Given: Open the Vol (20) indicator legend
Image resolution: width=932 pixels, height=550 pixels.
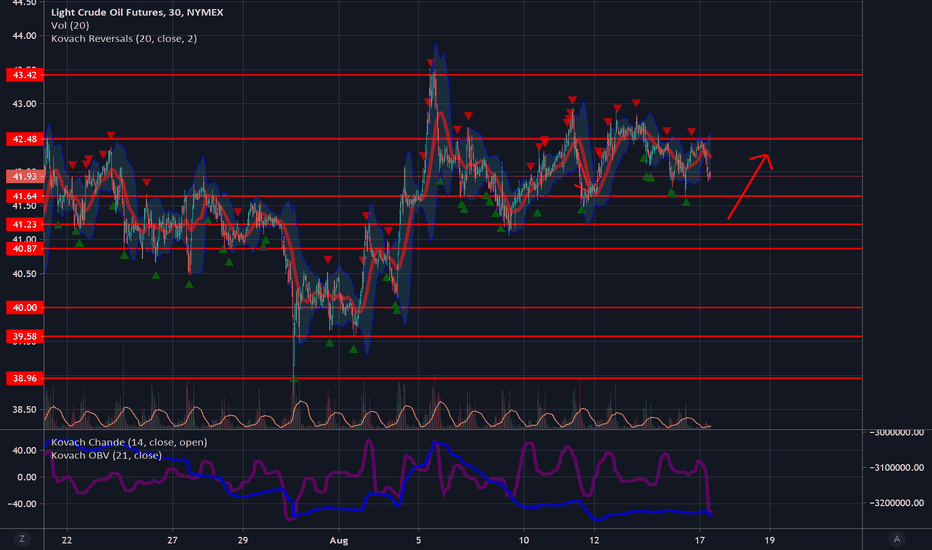Looking at the screenshot, I should (x=70, y=25).
